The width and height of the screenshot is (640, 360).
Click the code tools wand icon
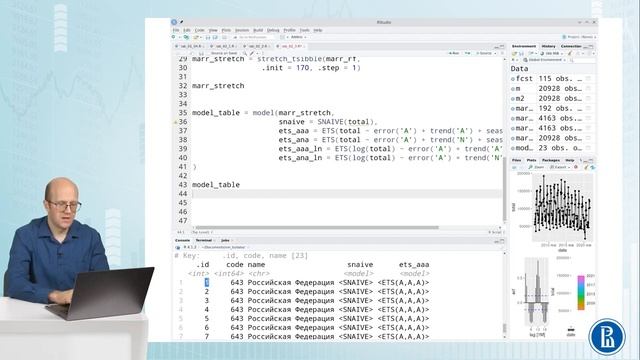(x=253, y=53)
